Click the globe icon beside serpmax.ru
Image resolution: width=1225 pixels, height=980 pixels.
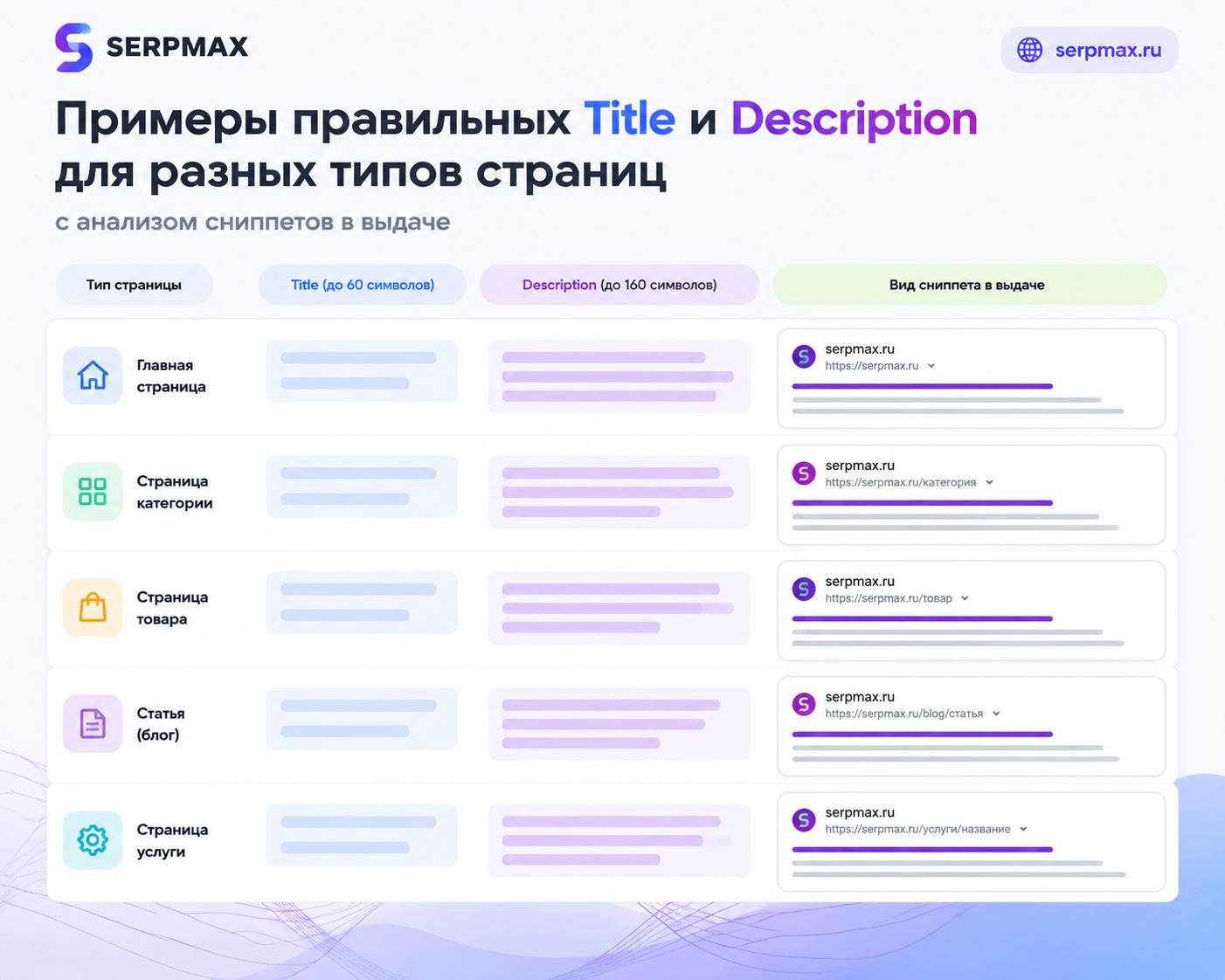pos(1030,50)
